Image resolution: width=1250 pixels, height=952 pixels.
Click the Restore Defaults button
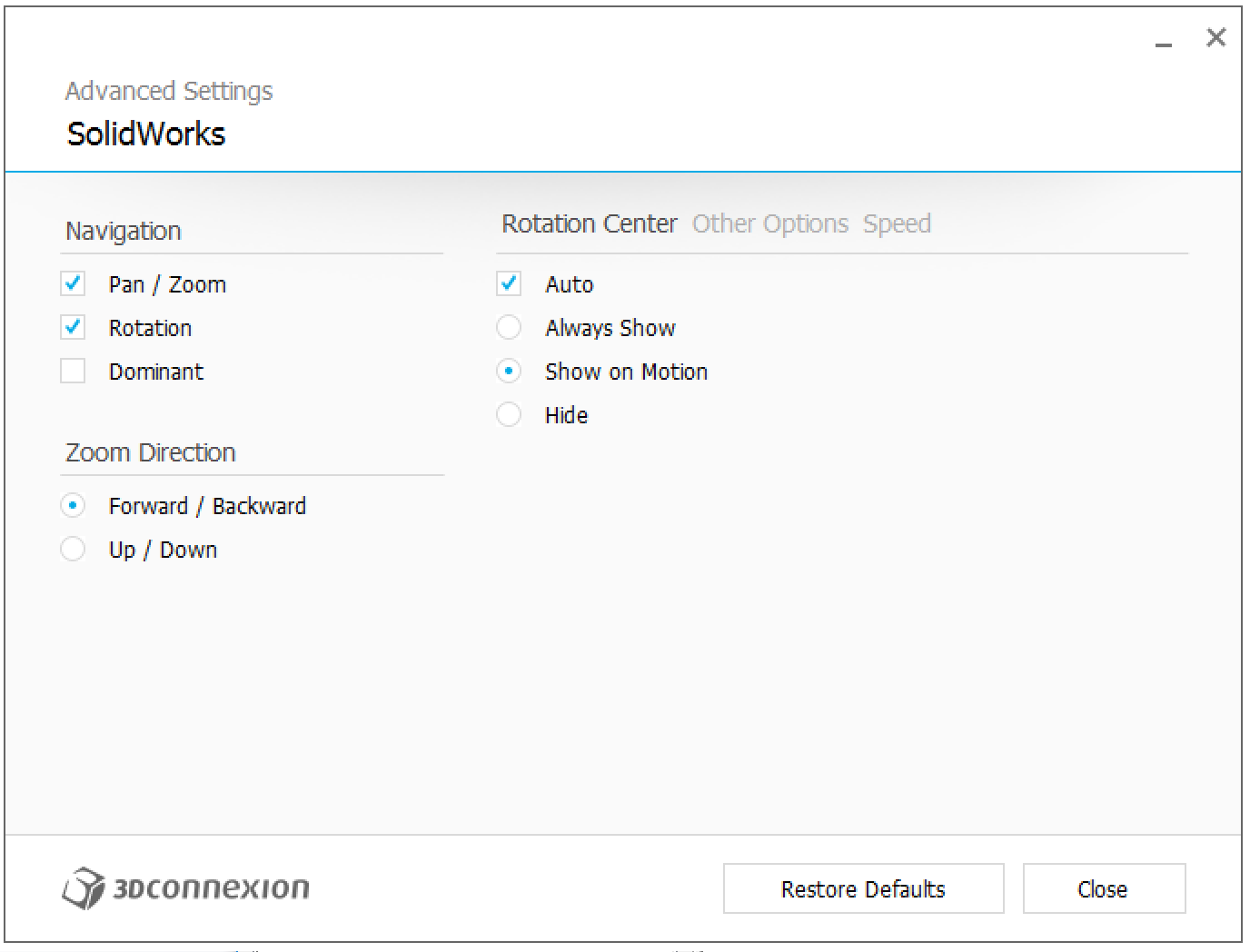[863, 888]
